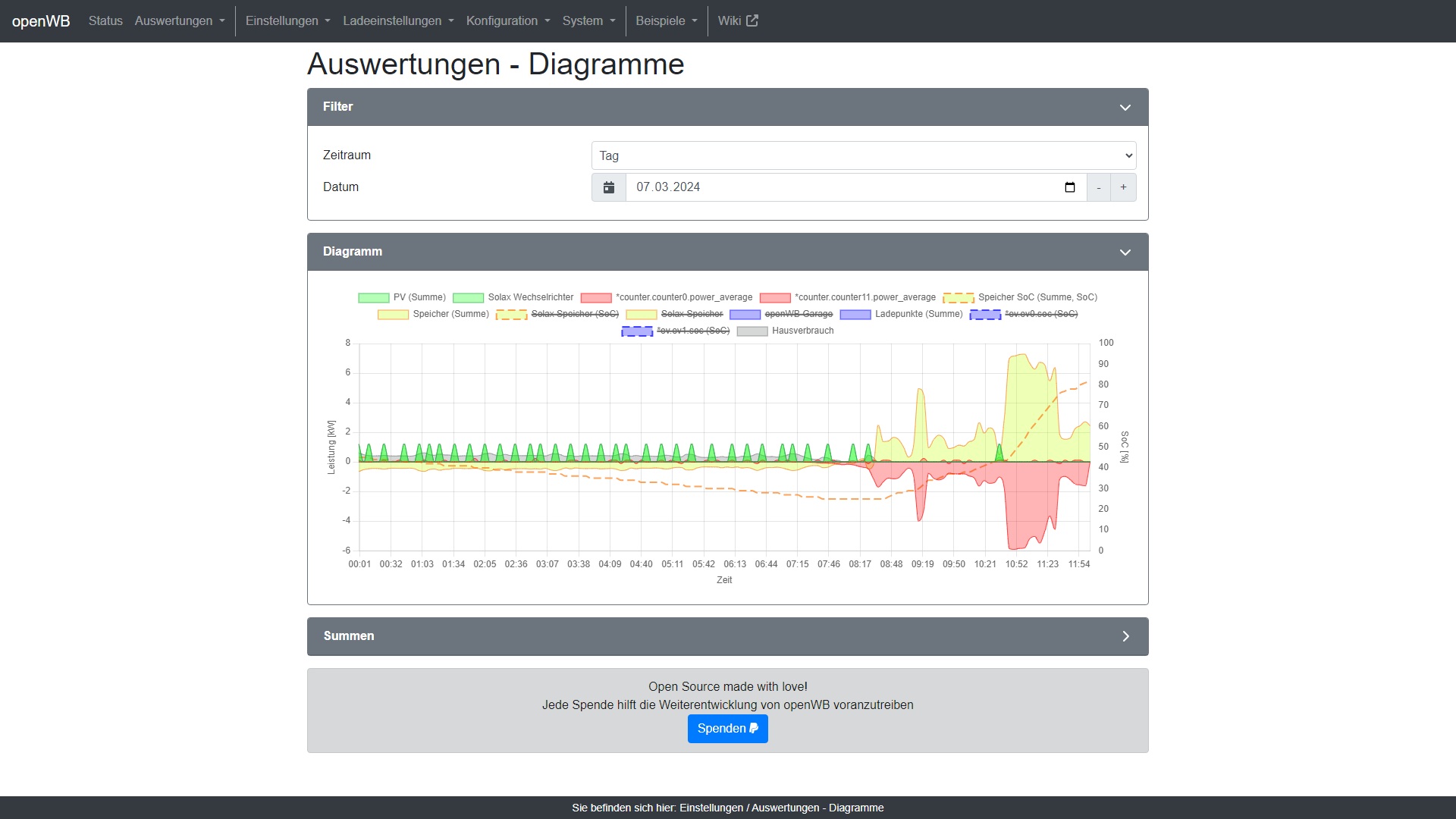Expand the Summen panel
This screenshot has height=819, width=1456.
click(x=728, y=636)
